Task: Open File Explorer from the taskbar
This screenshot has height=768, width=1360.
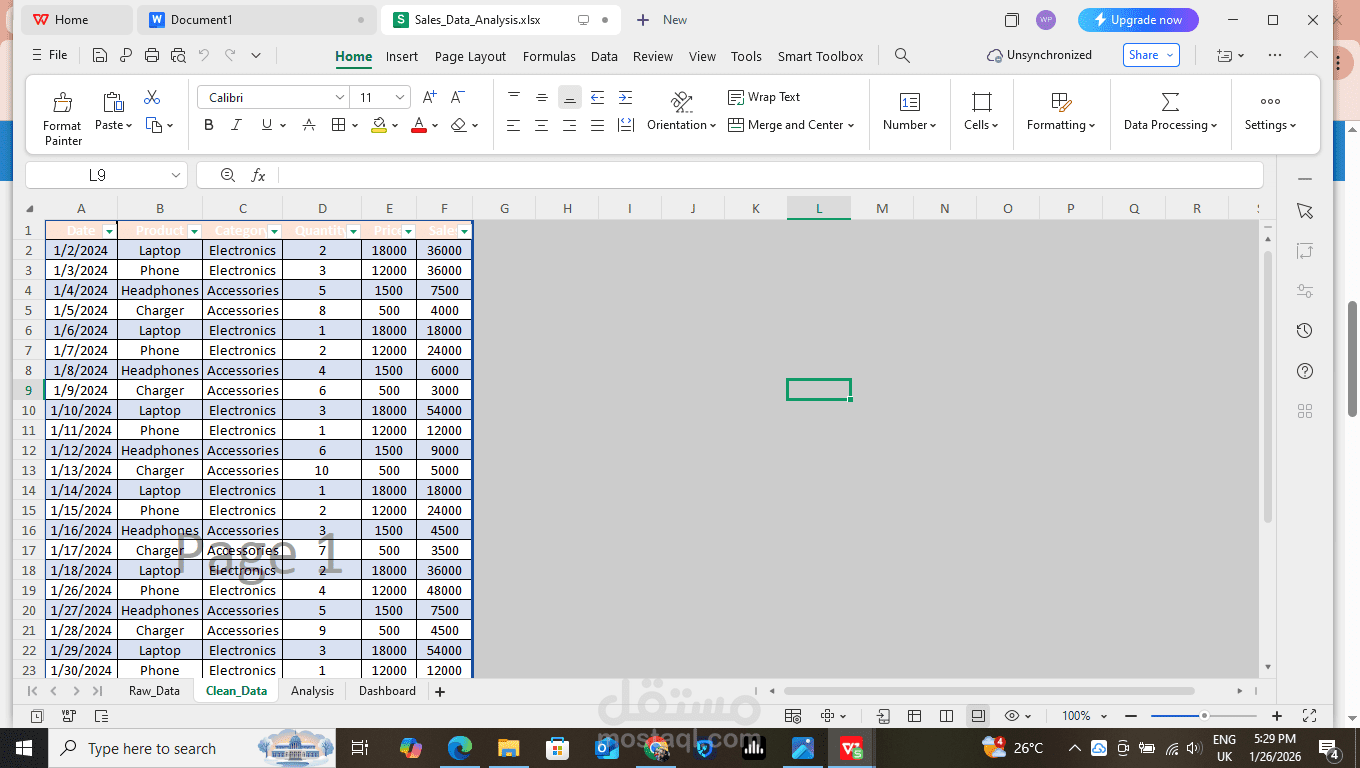Action: tap(509, 748)
